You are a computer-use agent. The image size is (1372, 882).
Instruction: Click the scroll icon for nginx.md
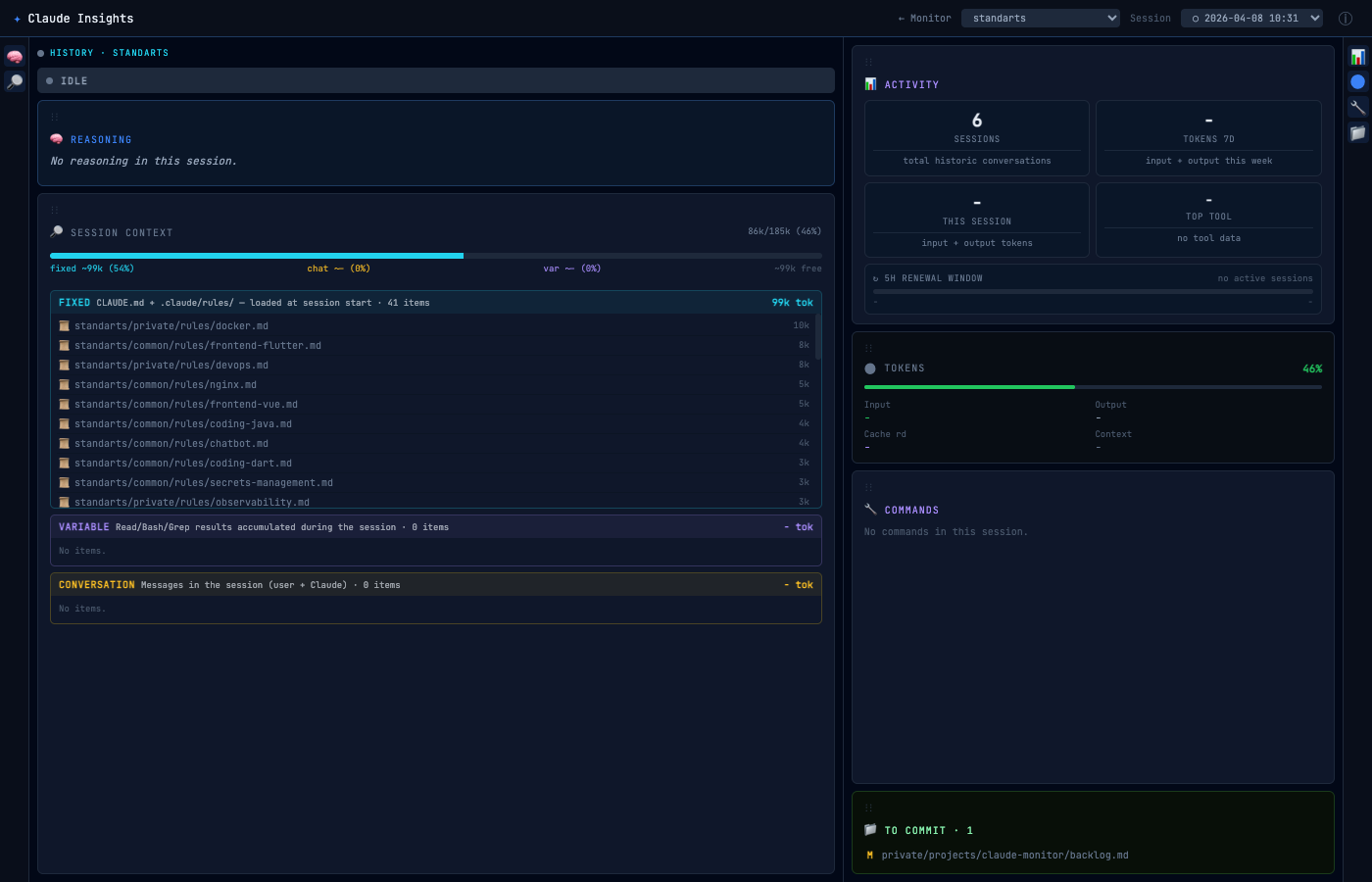[x=64, y=385]
